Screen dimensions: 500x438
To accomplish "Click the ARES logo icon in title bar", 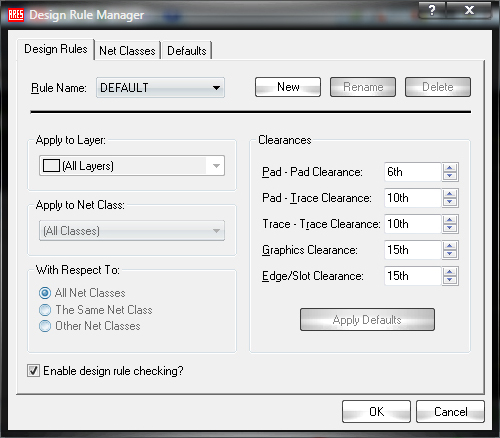I will 16,15.
